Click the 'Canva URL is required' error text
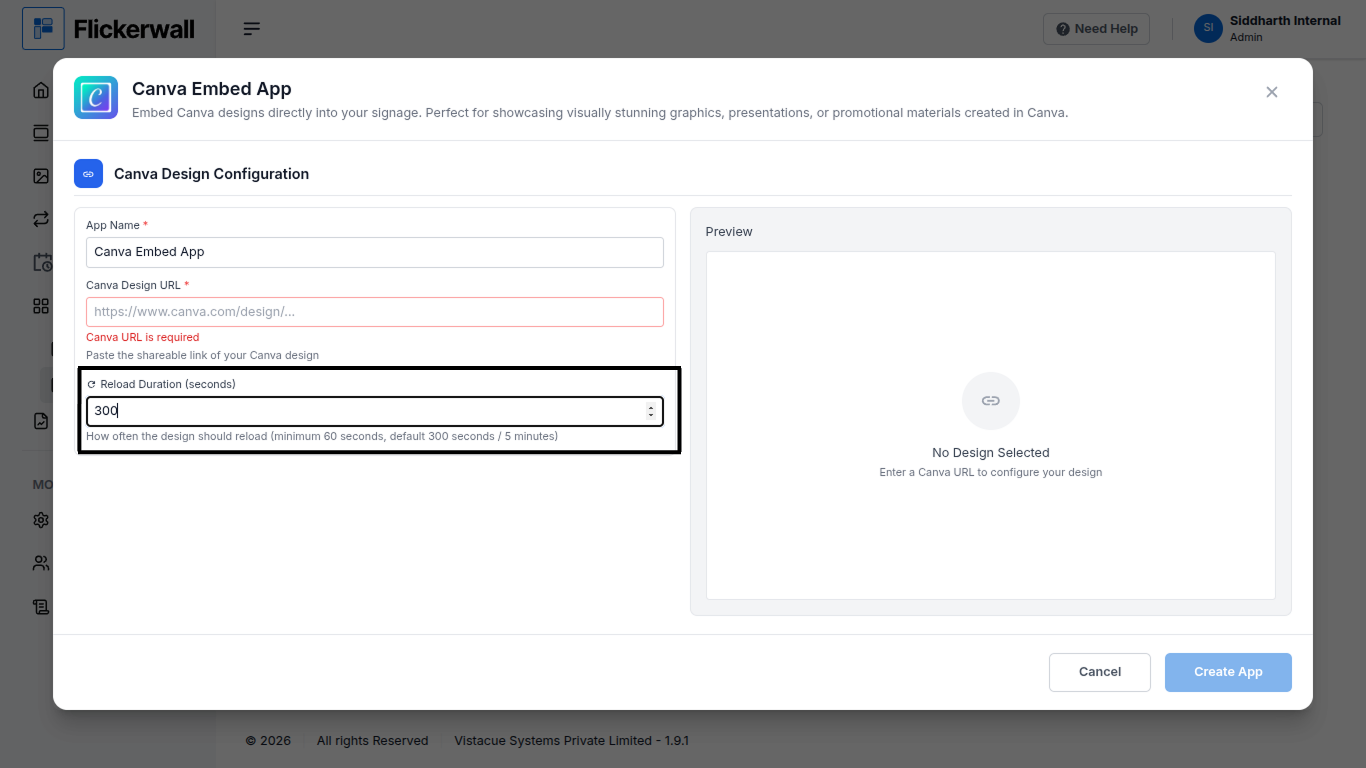The width and height of the screenshot is (1366, 768). pos(143,337)
